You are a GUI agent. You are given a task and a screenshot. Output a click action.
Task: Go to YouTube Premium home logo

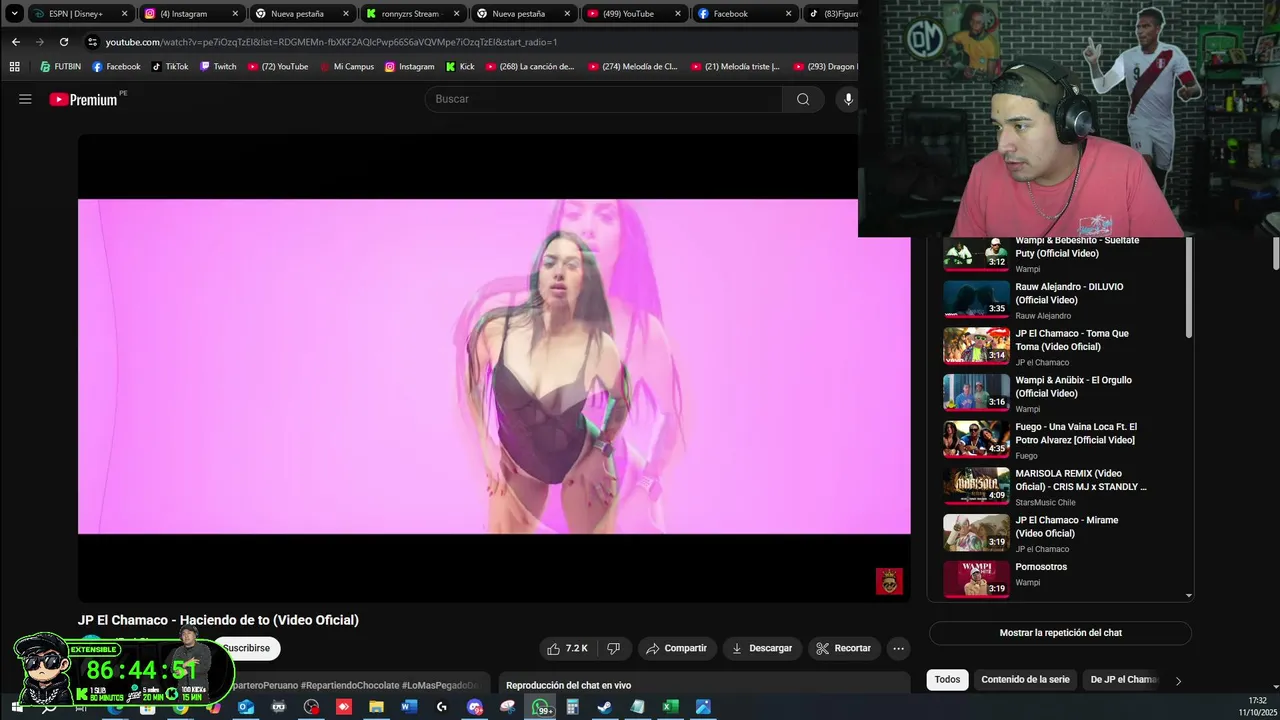[x=83, y=99]
